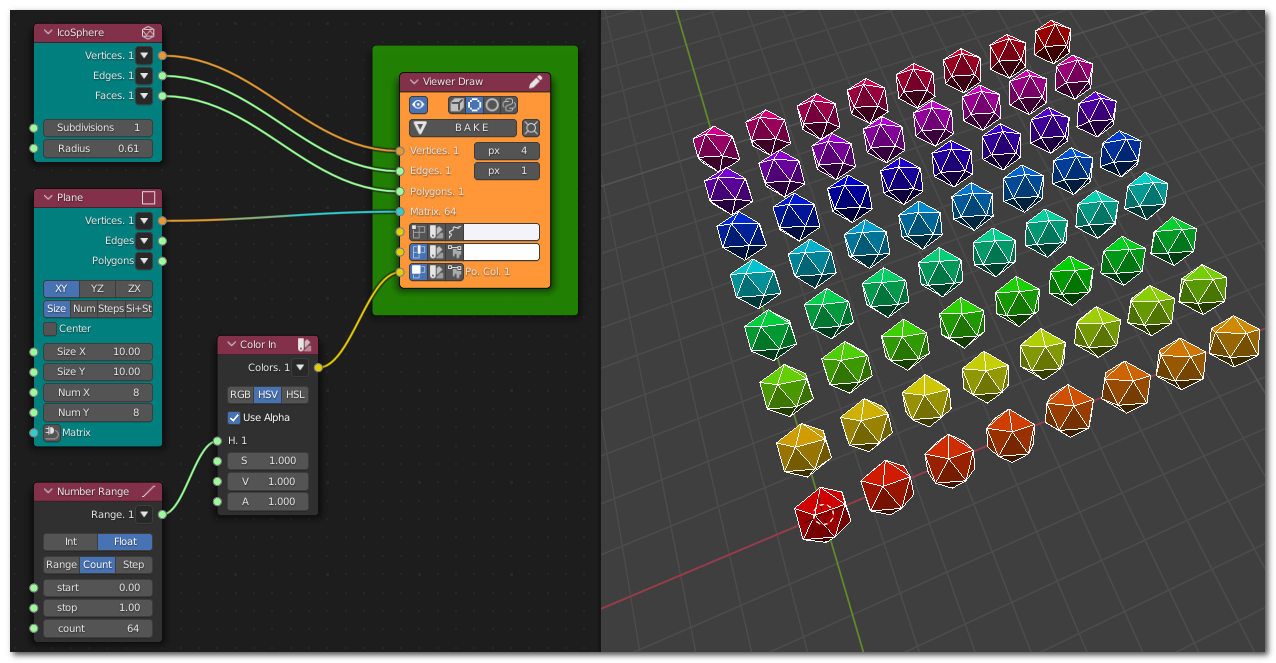Click the curve icon in the vertex color row
This screenshot has width=1276, height=663.
coord(454,232)
